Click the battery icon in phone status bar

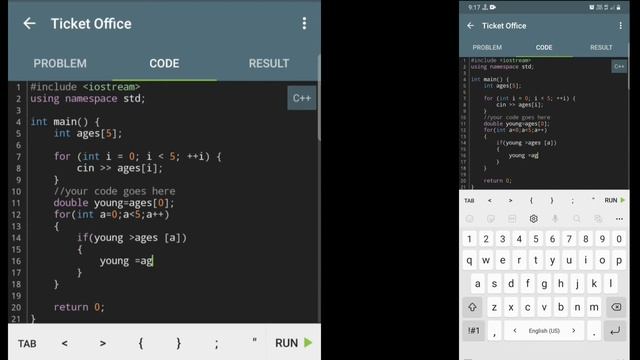[618, 7]
